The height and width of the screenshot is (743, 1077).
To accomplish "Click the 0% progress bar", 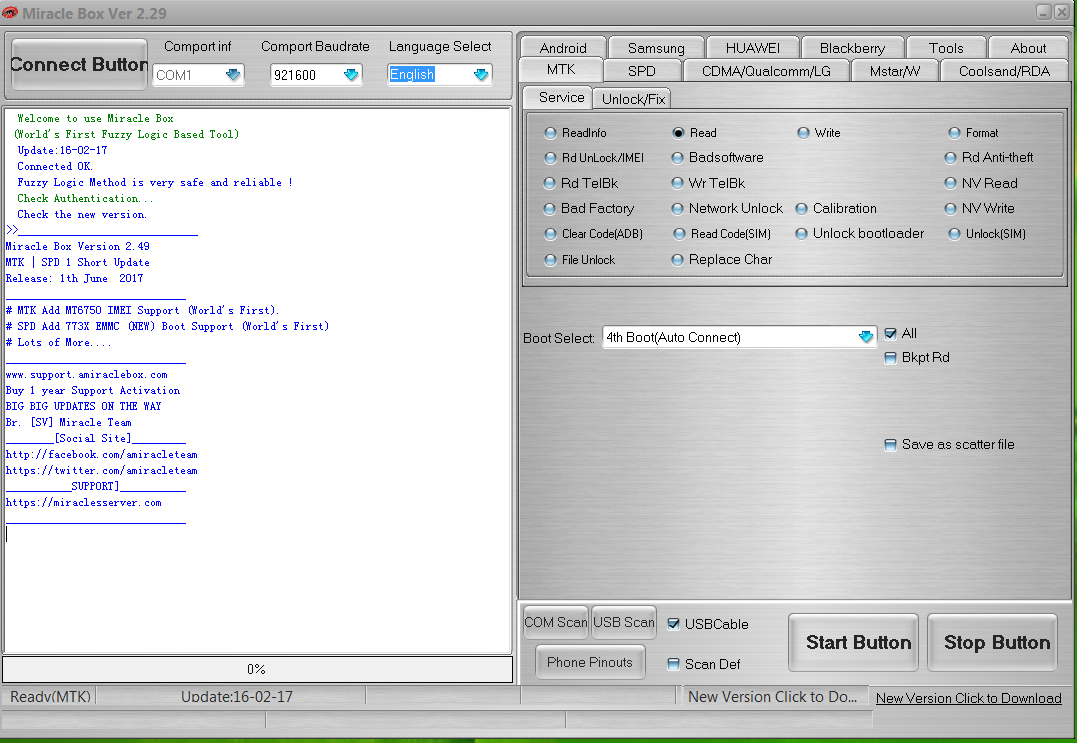I will pyautogui.click(x=257, y=669).
